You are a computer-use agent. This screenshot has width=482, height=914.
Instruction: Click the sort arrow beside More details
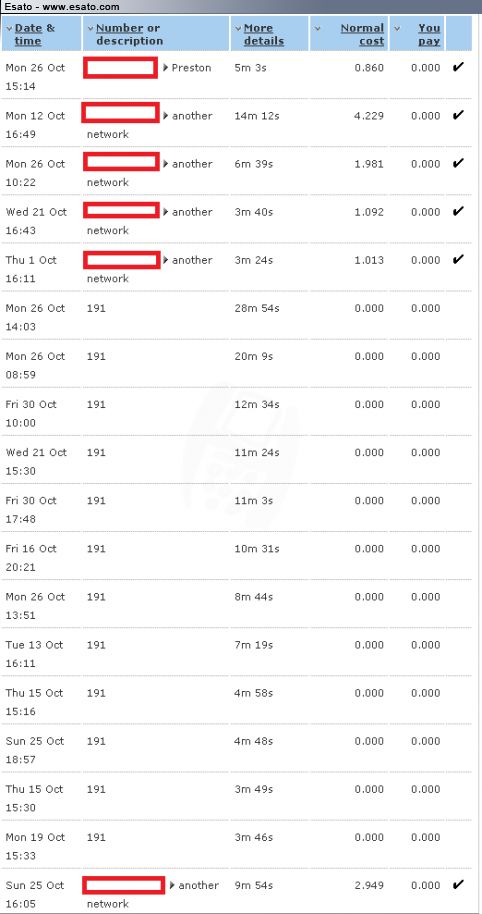click(x=238, y=29)
